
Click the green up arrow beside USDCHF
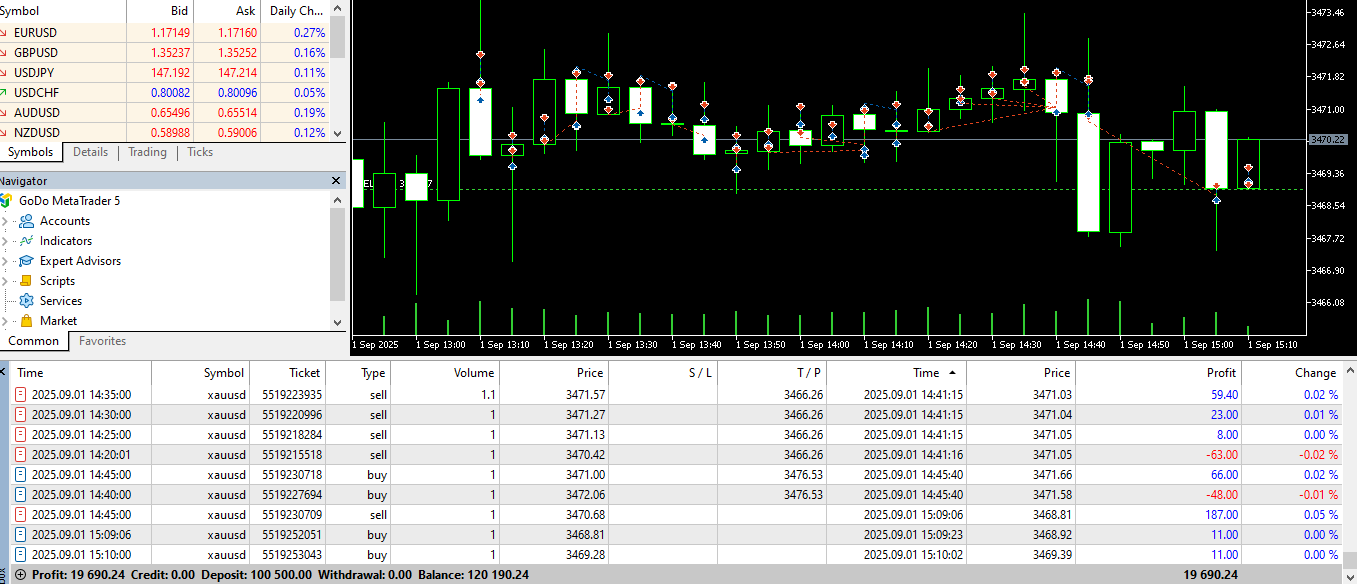click(5, 93)
